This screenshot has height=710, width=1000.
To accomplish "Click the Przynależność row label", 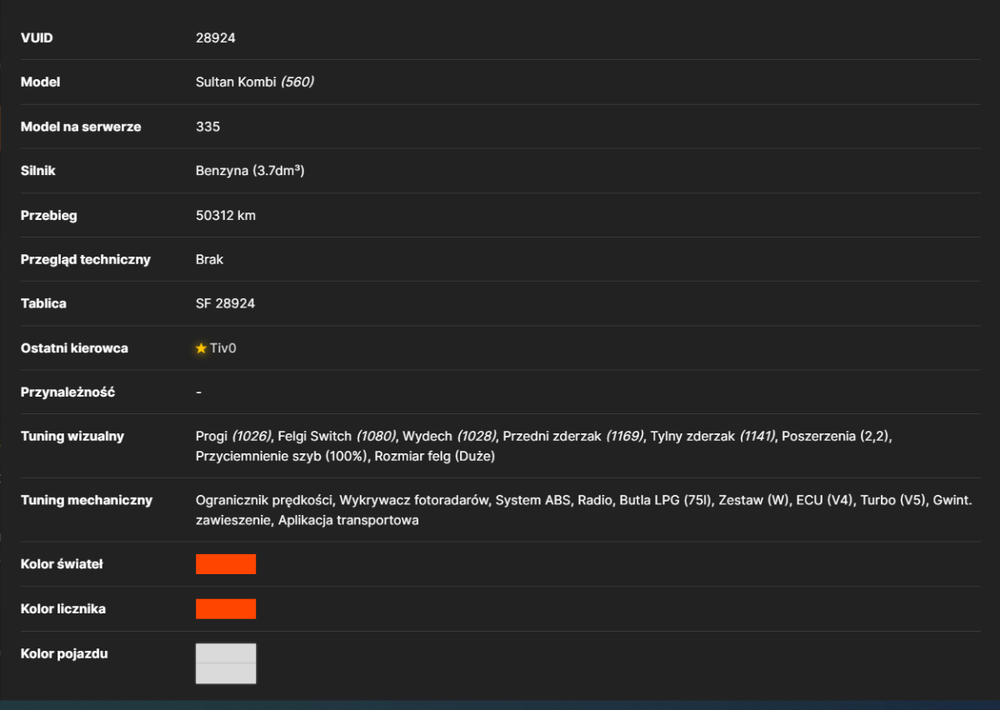I will click(68, 392).
